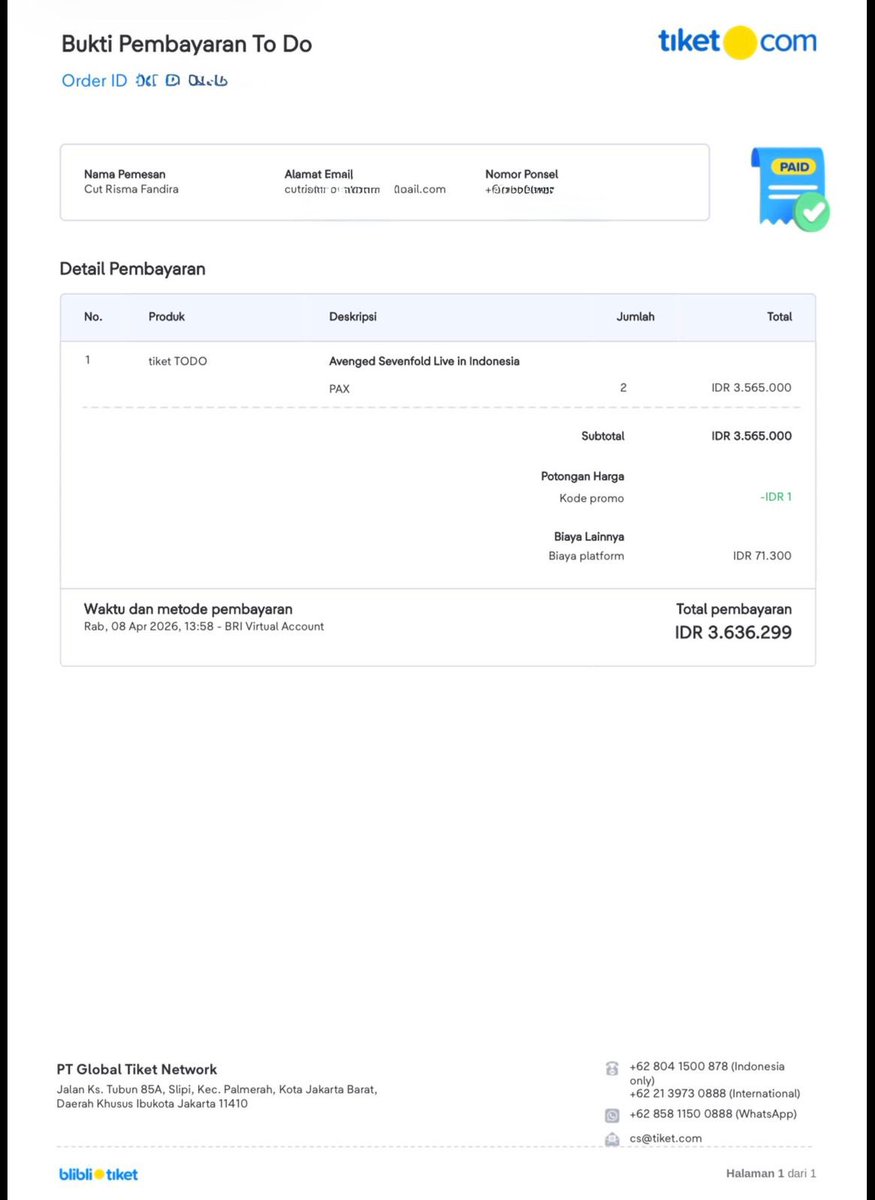875x1200 pixels.
Task: Click the 'Nomor Ponsel' label
Action: [x=522, y=174]
